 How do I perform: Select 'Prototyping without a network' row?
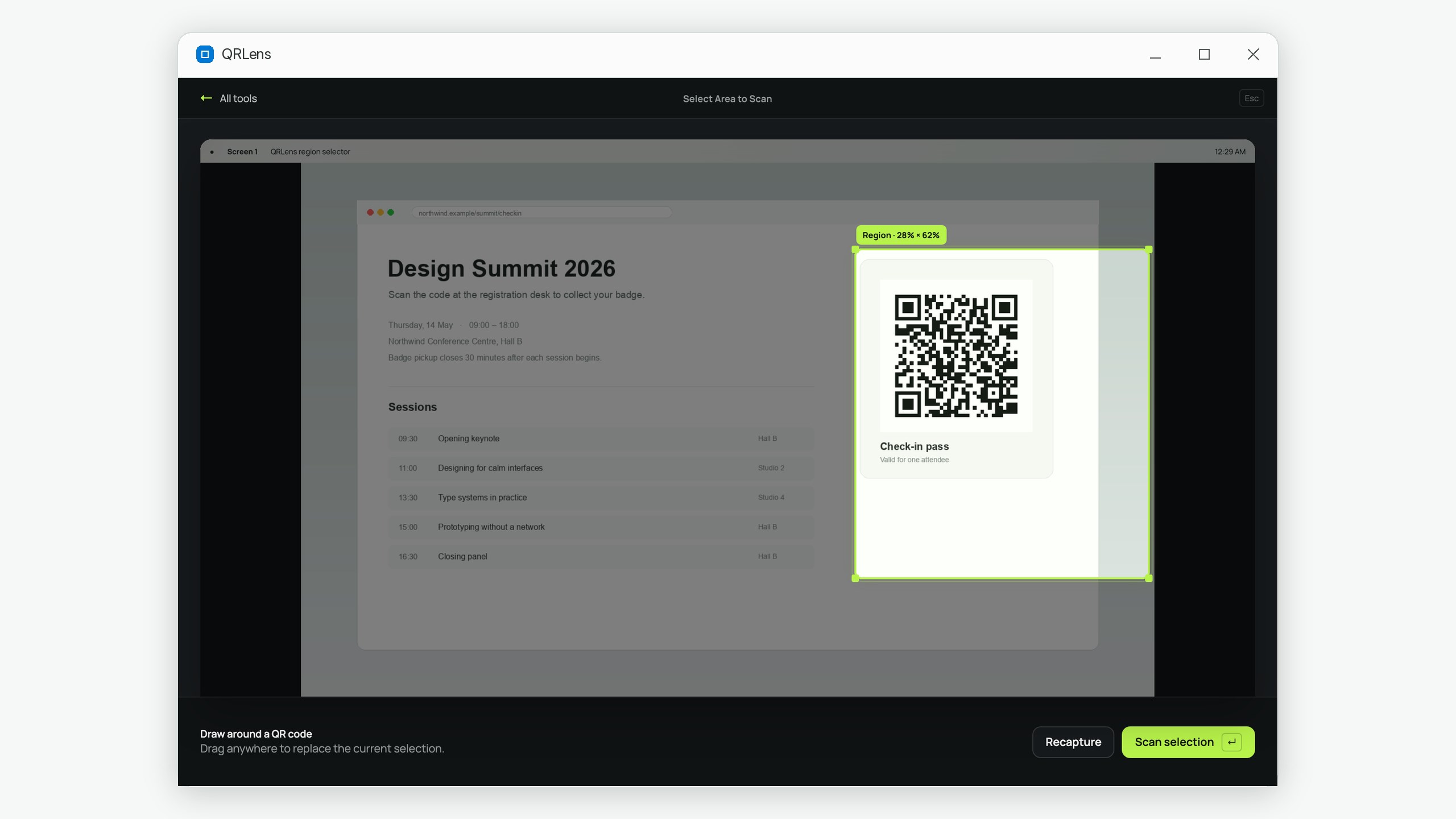(x=601, y=527)
